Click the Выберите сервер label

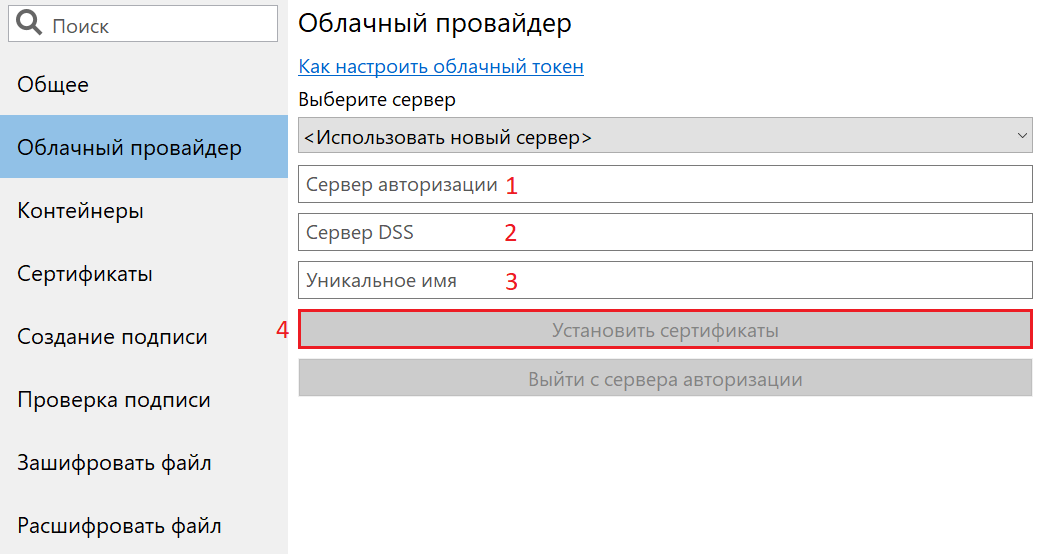[377, 100]
